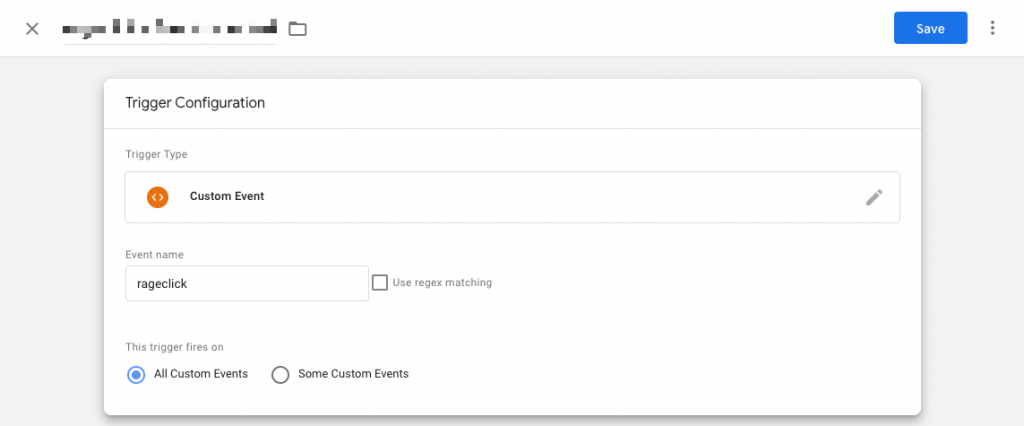Select the Some Custom Events radio button
Screen dimensions: 1024x426
click(280, 374)
